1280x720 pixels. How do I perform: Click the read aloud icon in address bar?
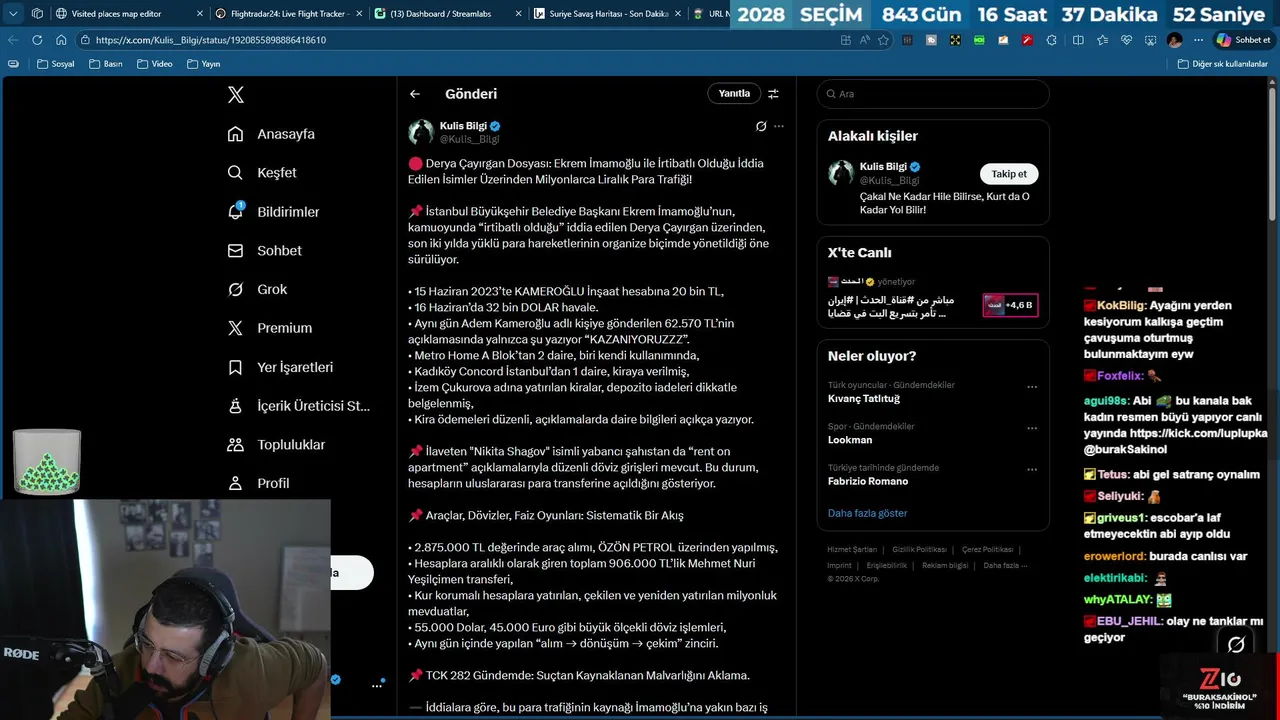pyautogui.click(x=864, y=40)
